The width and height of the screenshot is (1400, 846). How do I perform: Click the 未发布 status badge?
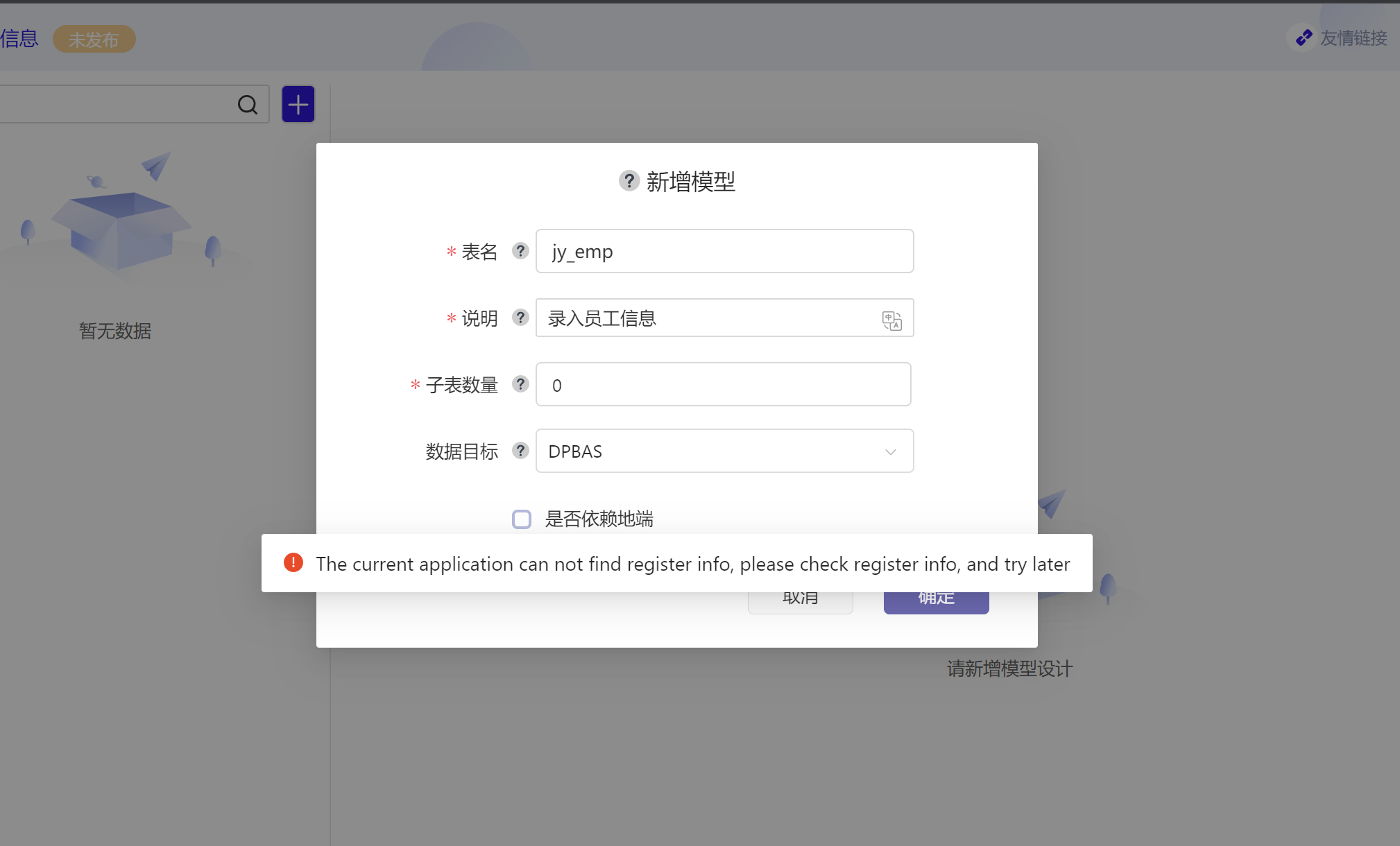[x=94, y=40]
